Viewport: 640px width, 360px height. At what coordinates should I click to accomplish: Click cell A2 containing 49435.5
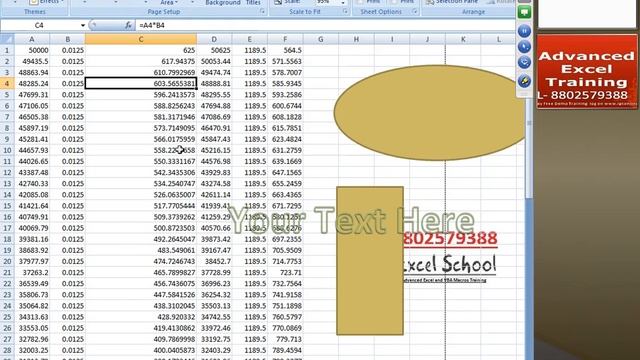[32, 62]
